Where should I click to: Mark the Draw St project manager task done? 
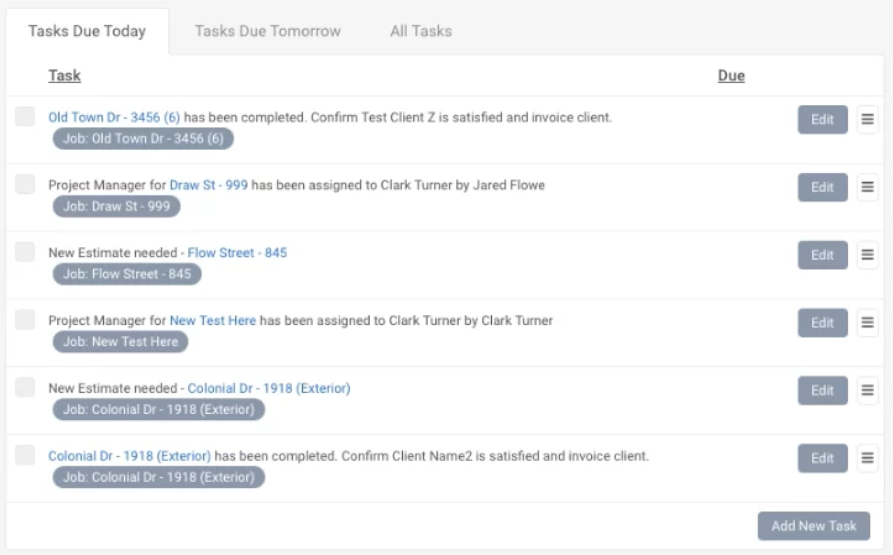coord(25,185)
